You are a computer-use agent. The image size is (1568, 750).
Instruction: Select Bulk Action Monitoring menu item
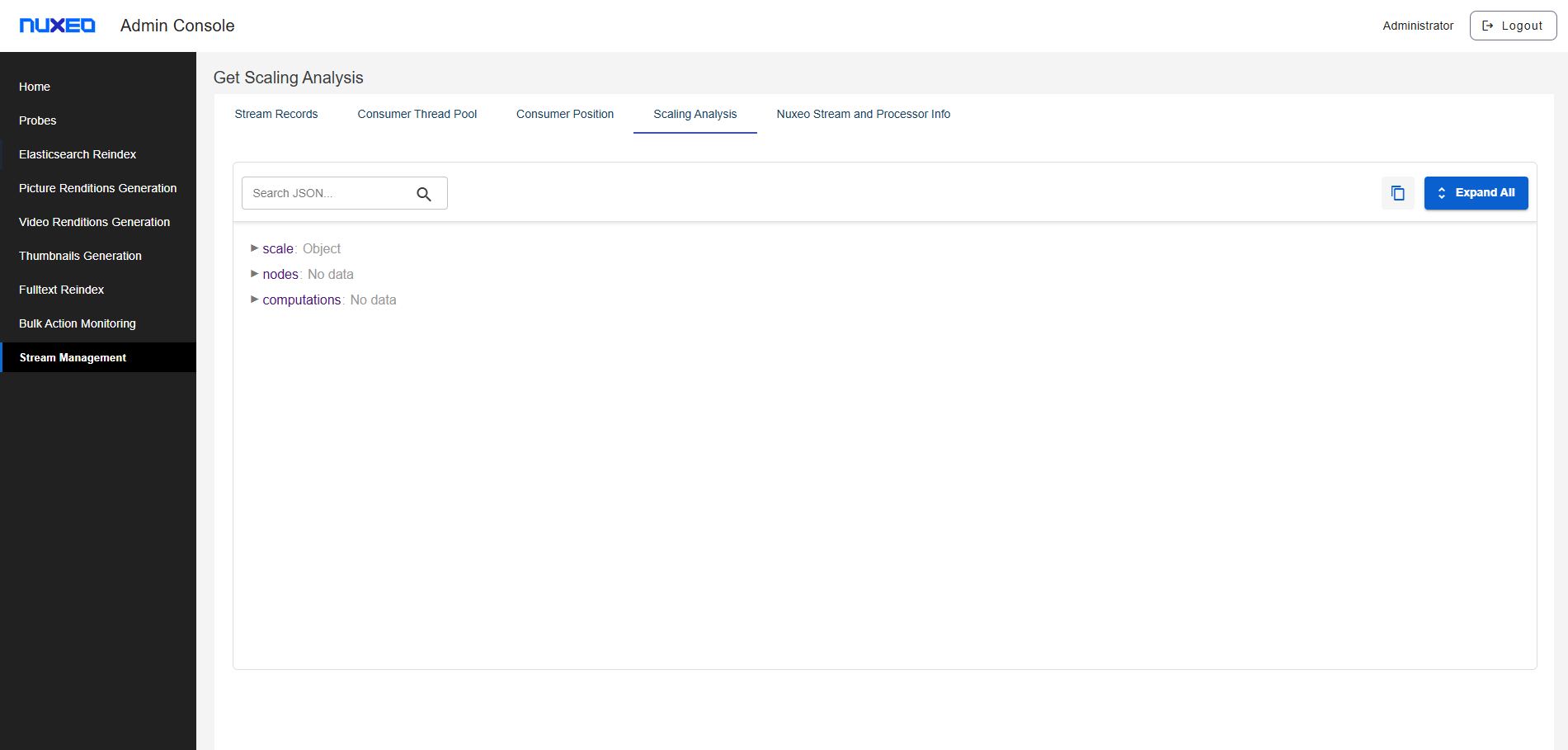[78, 323]
